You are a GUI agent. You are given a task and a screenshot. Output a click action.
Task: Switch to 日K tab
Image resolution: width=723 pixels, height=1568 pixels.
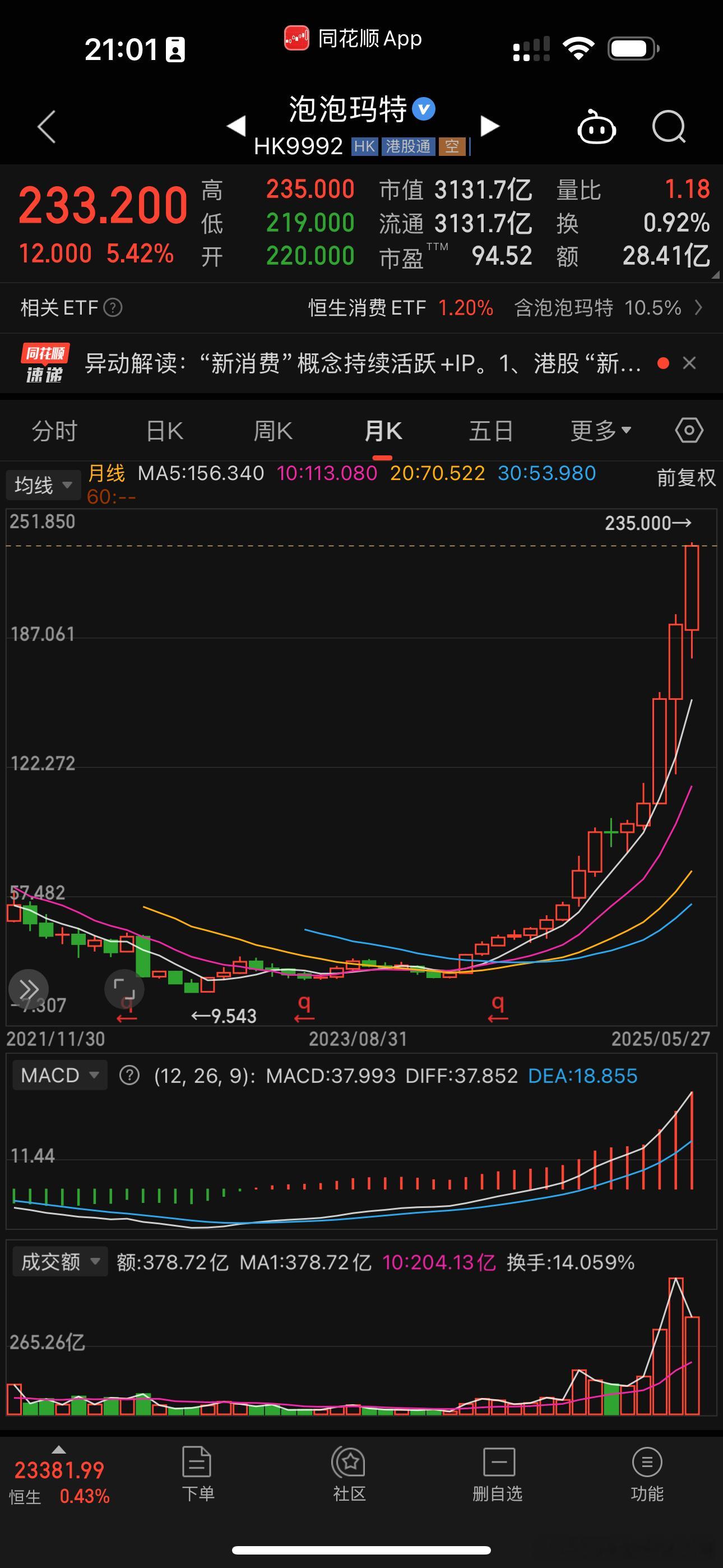tap(164, 431)
